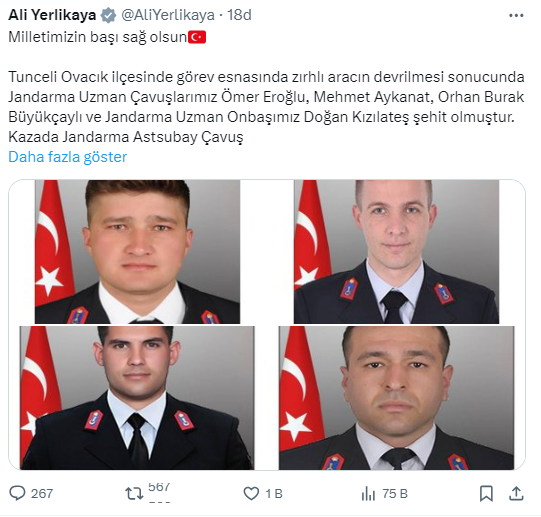Expand tweet with Daha fazla göster
The width and height of the screenshot is (541, 517).
pyautogui.click(x=68, y=157)
